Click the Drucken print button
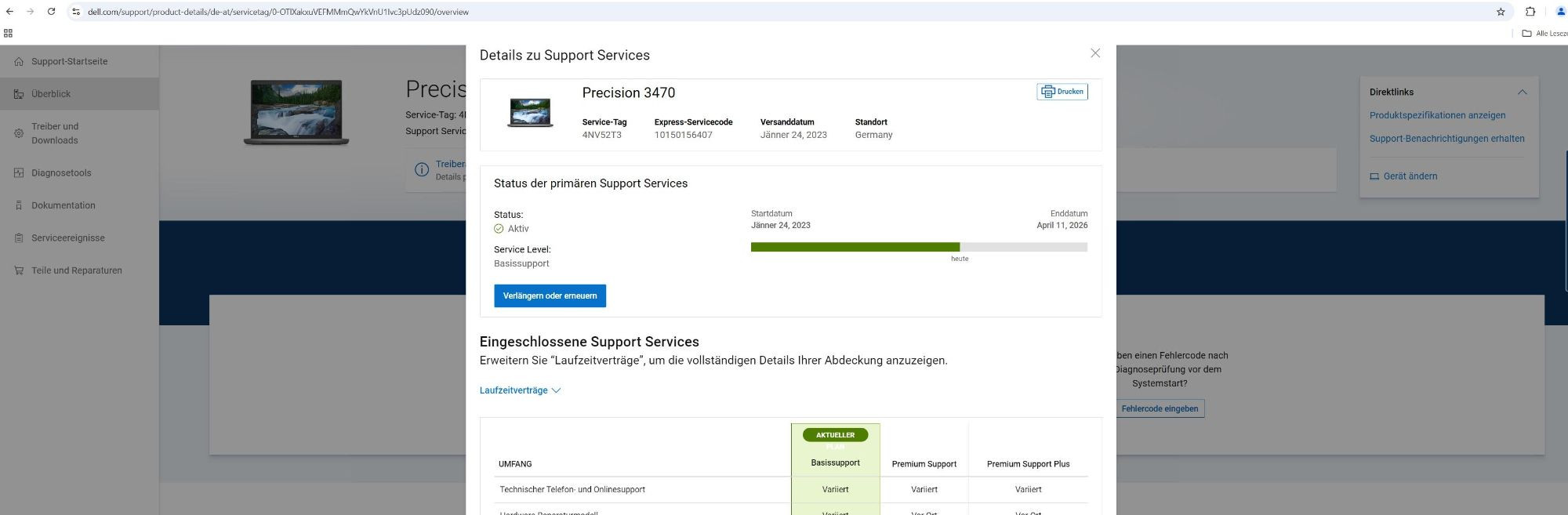Screen dimensions: 1568x515 coord(1062,92)
